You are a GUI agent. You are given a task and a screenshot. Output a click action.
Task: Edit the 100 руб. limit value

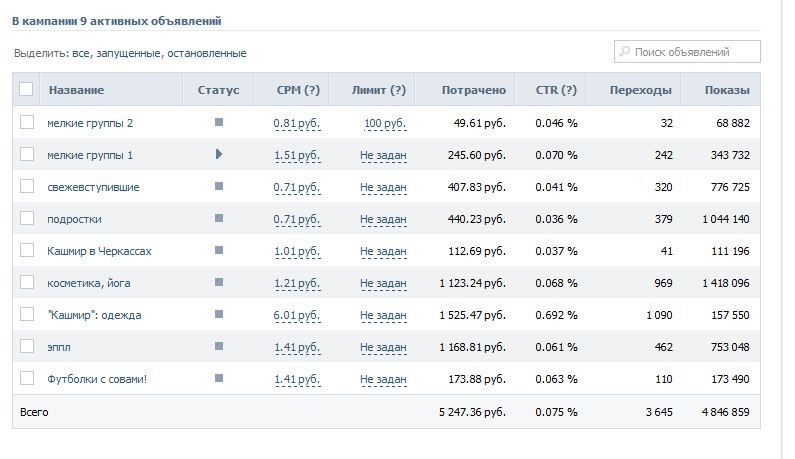385,123
